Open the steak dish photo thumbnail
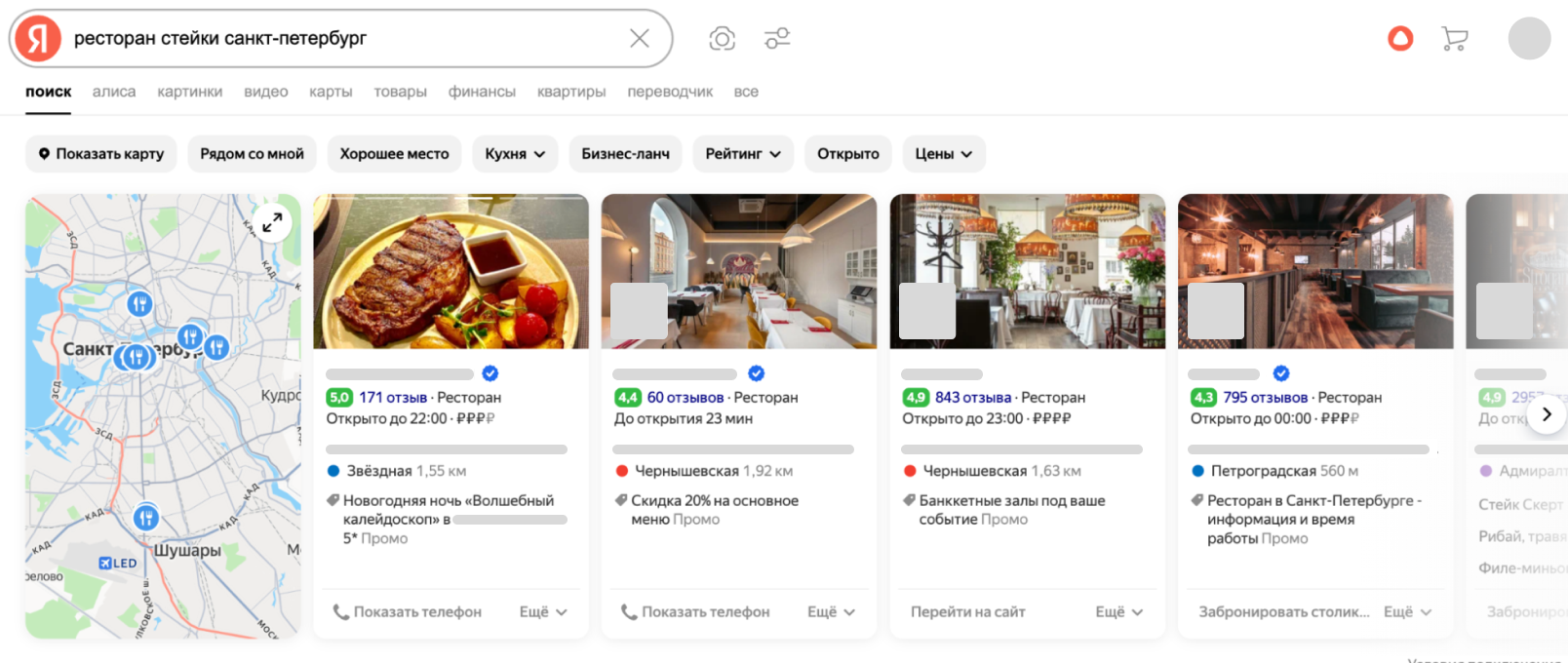 tap(451, 271)
